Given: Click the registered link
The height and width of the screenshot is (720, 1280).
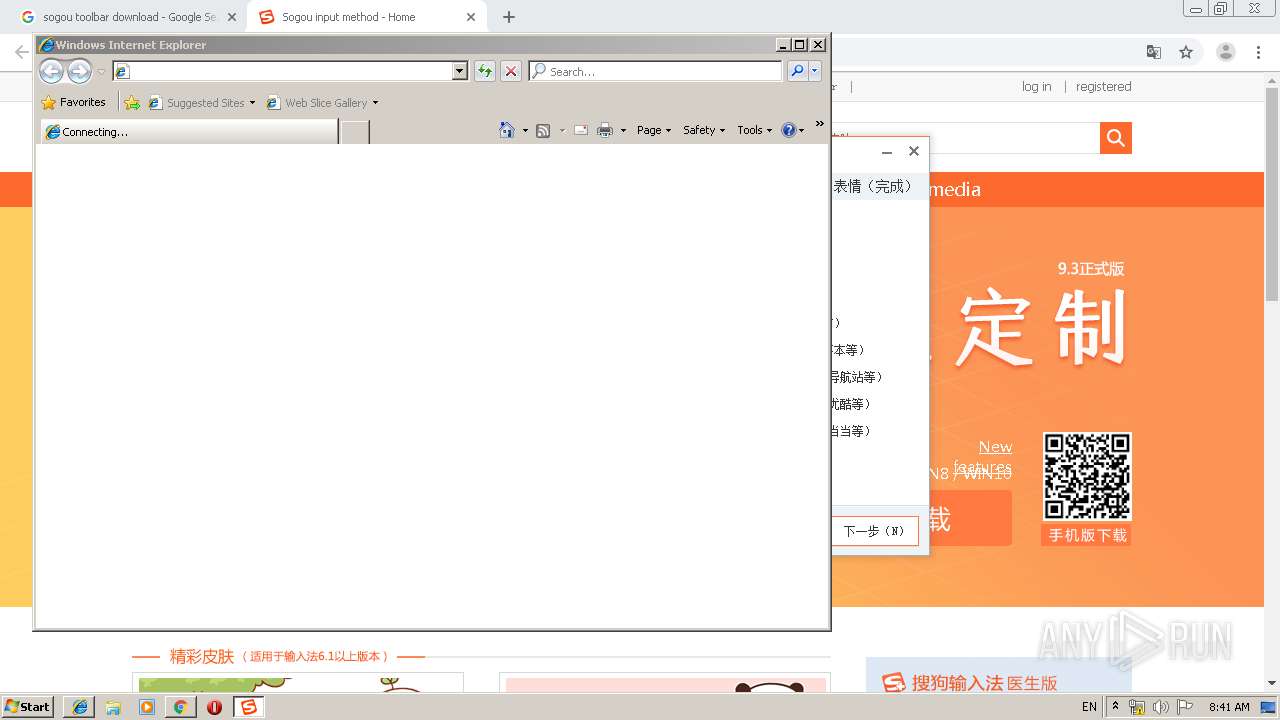Looking at the screenshot, I should [x=1103, y=87].
